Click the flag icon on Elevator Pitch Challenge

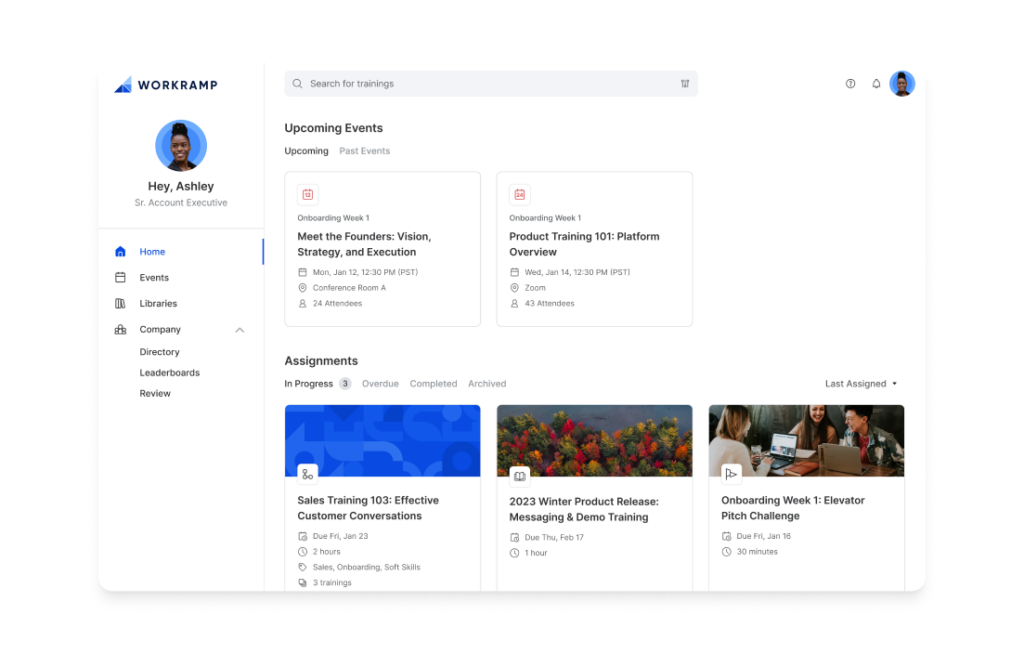tap(731, 474)
